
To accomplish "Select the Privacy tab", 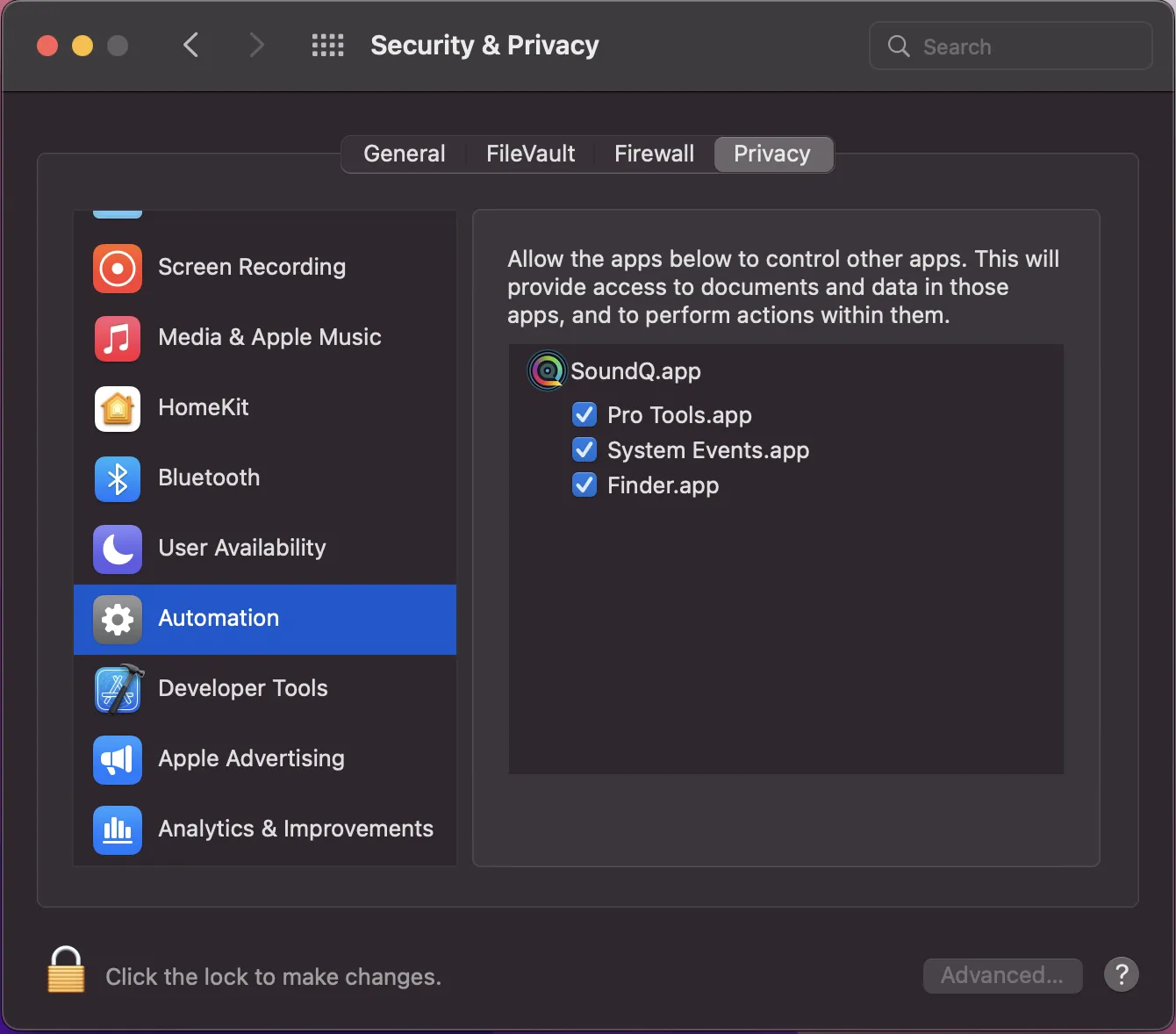I will point(772,154).
